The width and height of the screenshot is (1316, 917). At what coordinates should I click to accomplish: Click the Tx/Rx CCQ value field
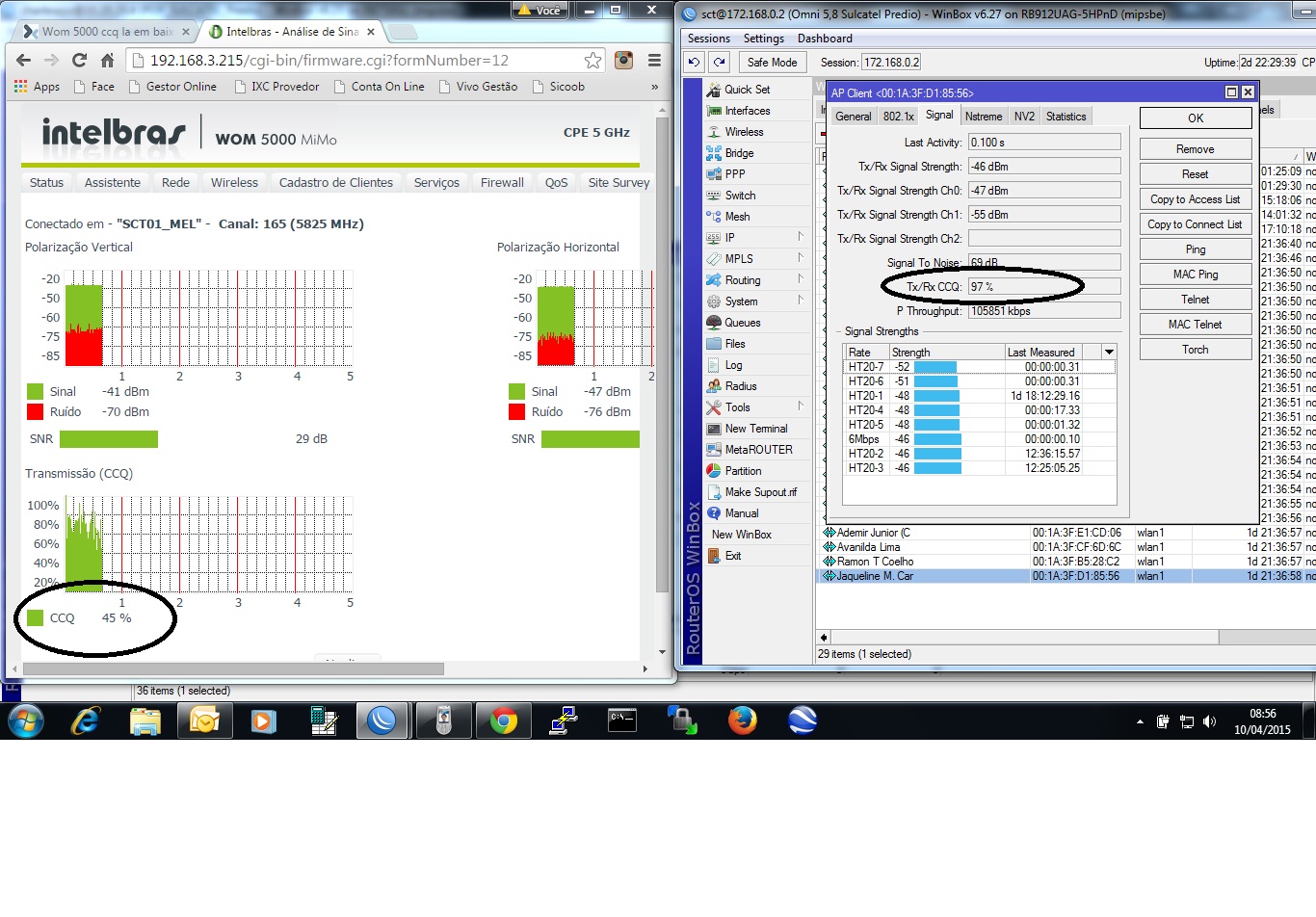(1044, 286)
